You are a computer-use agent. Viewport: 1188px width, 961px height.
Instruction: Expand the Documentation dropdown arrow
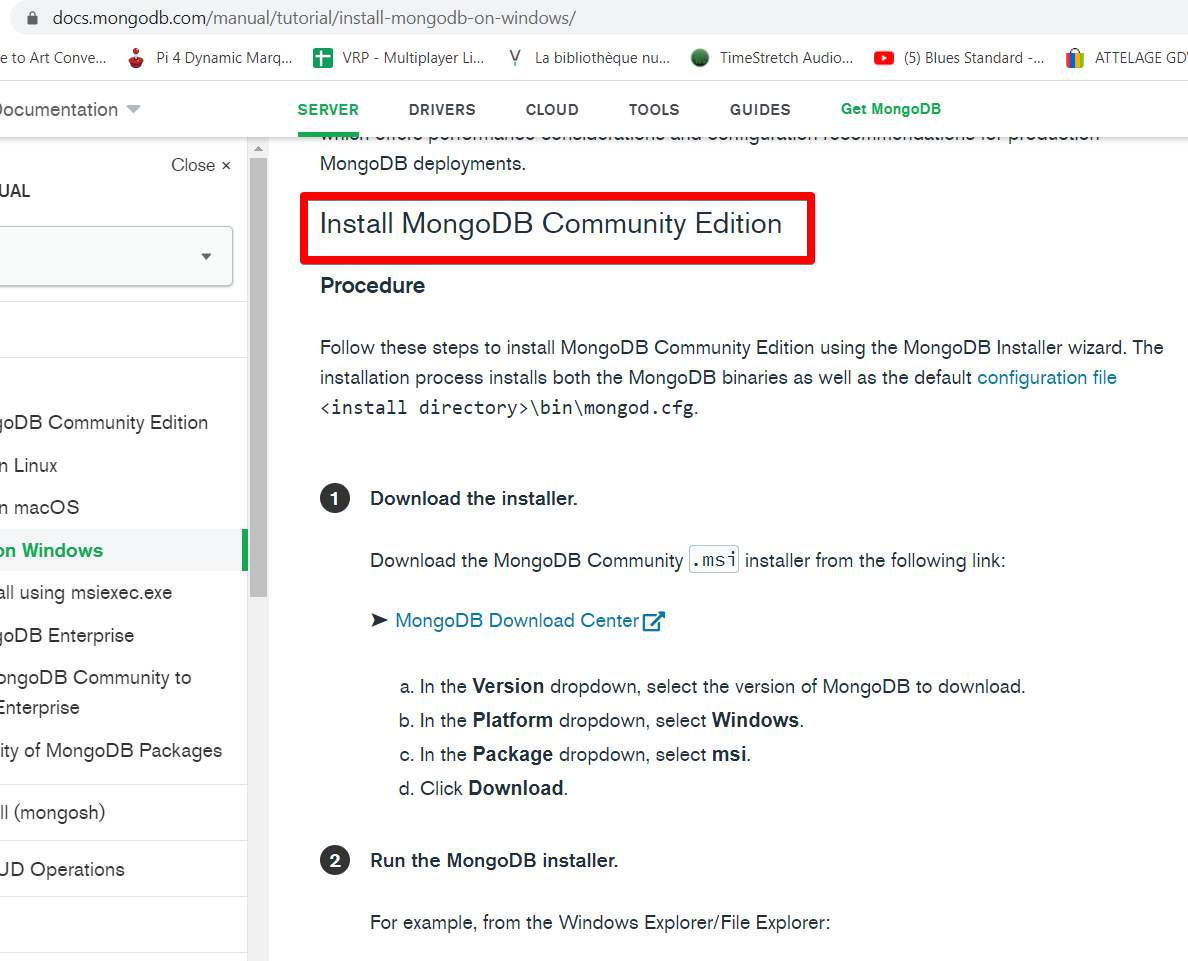tap(134, 109)
